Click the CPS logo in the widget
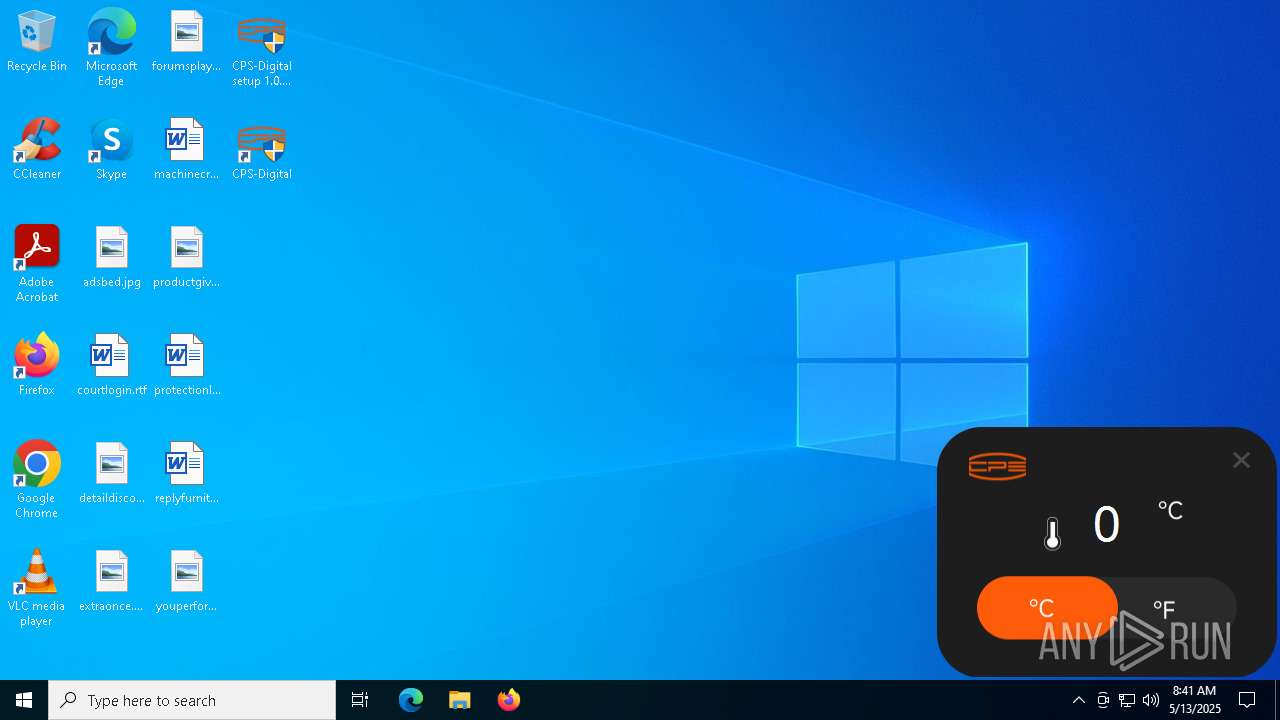This screenshot has height=720, width=1280. (x=997, y=466)
